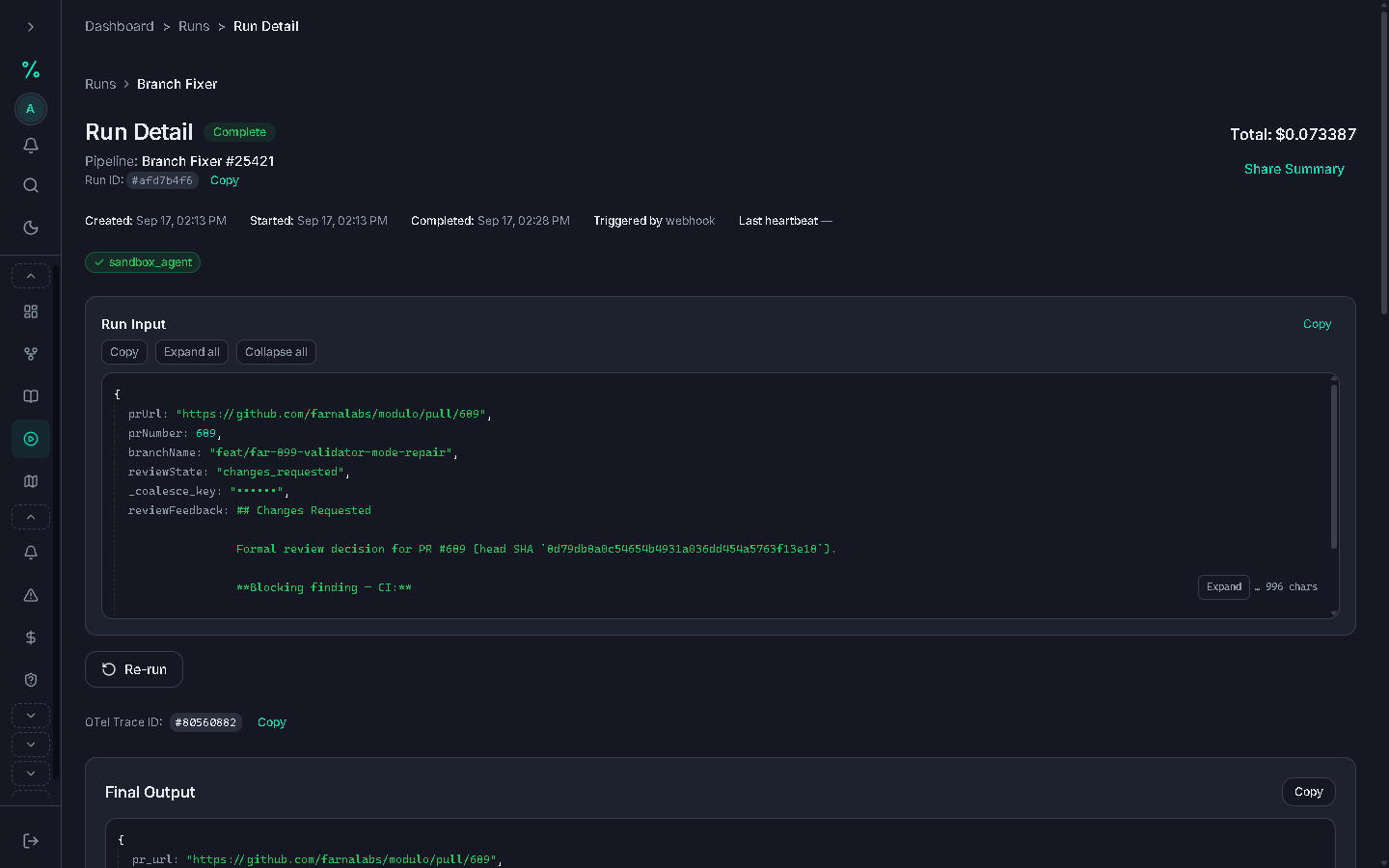Open the warning triangle icon in sidebar
Image resolution: width=1389 pixels, height=868 pixels.
tap(31, 595)
